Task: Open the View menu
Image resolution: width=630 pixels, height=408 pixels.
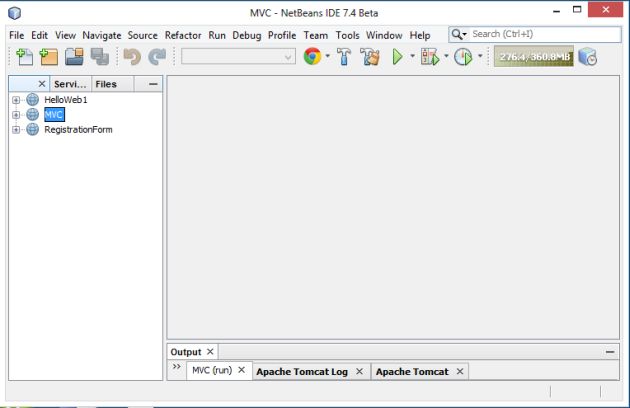Action: point(65,35)
